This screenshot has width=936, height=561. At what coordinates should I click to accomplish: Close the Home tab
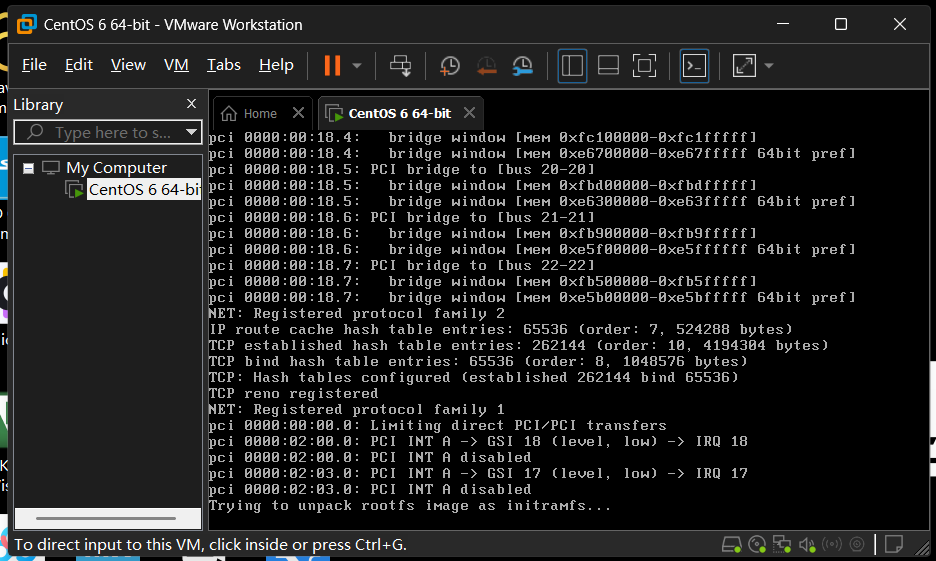298,113
